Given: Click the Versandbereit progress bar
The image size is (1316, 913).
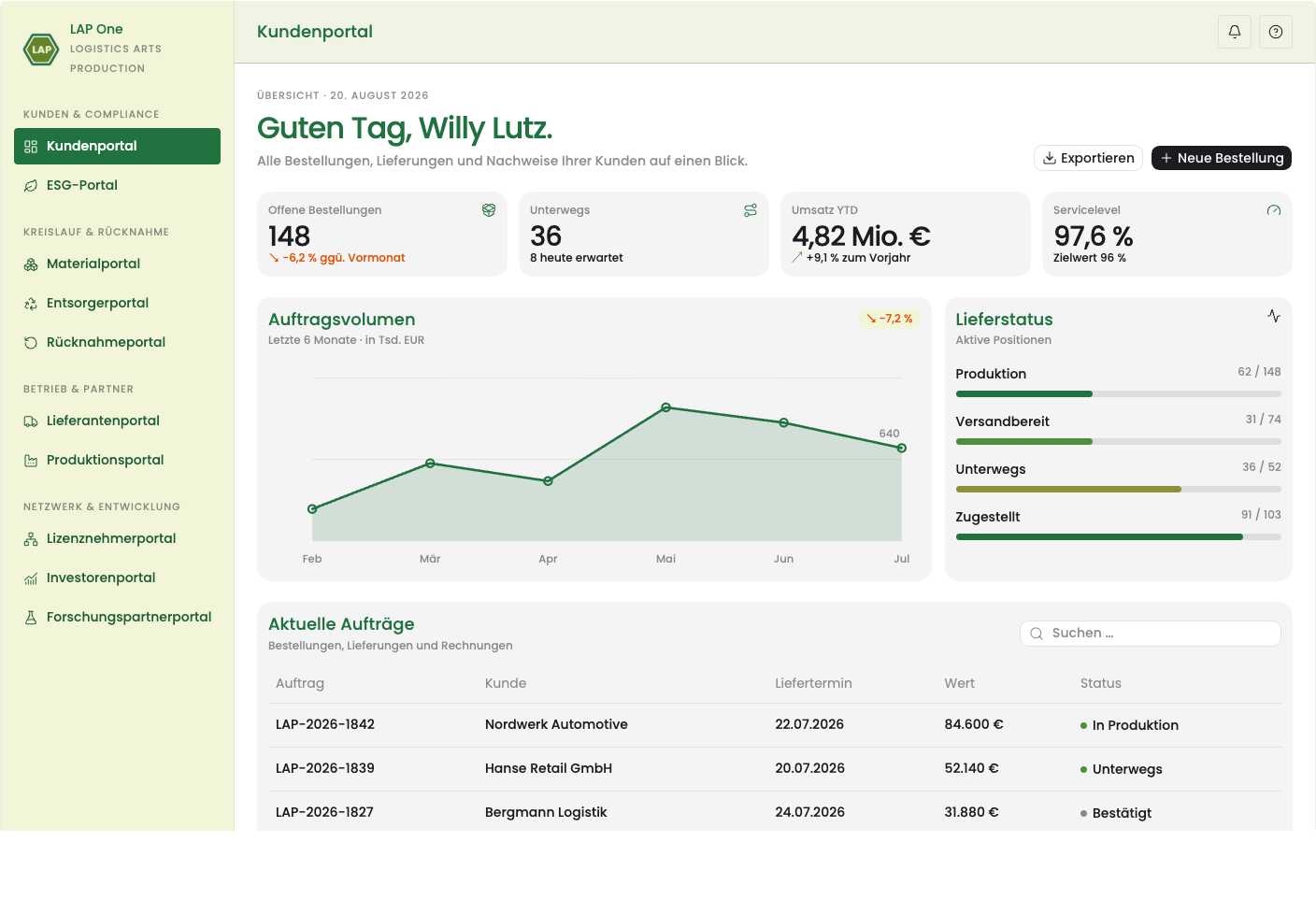Looking at the screenshot, I should pyautogui.click(x=1119, y=442).
